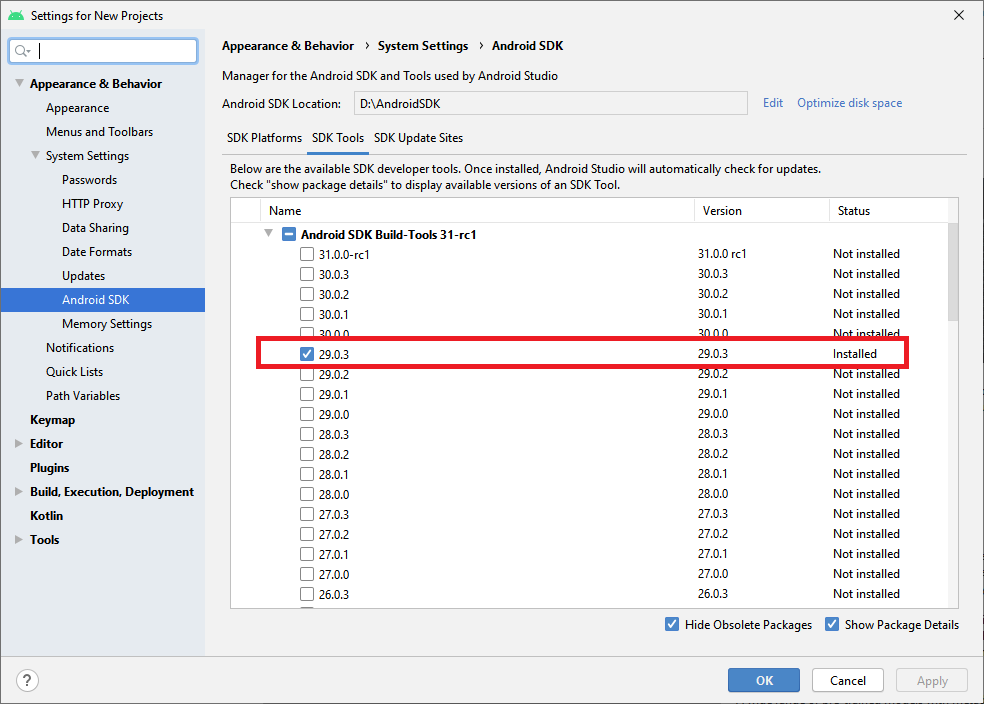Check the 29.0.1 build-tools checkbox
The width and height of the screenshot is (984, 704).
[307, 394]
